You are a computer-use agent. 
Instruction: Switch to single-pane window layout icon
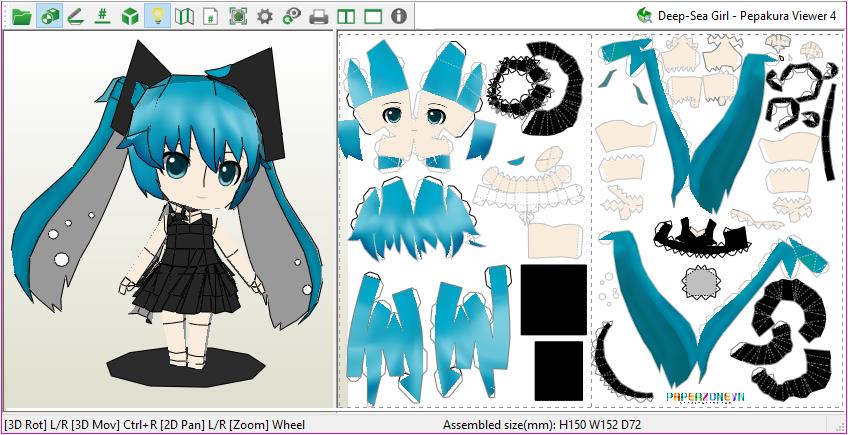(x=373, y=16)
